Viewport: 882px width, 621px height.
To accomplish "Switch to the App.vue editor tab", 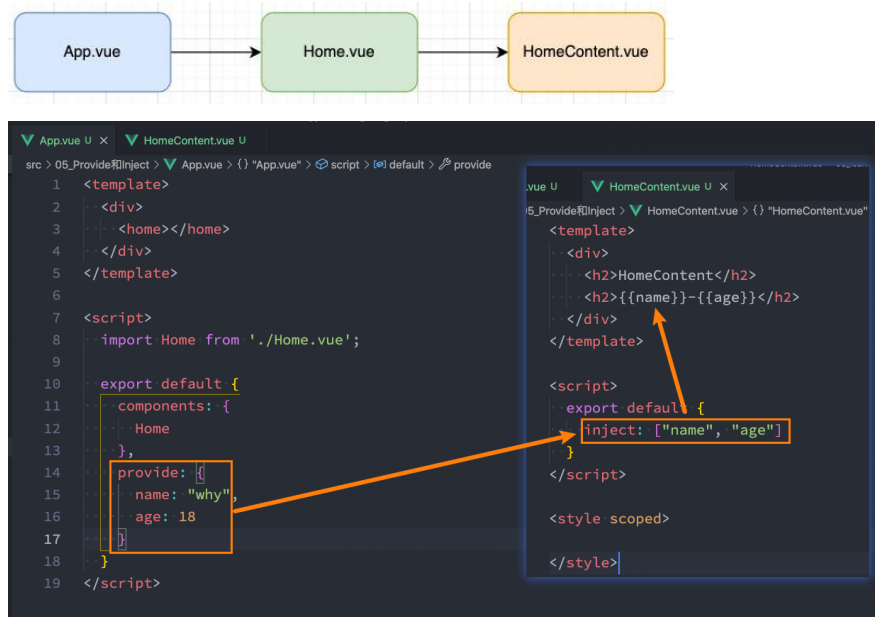I will pyautogui.click(x=64, y=141).
